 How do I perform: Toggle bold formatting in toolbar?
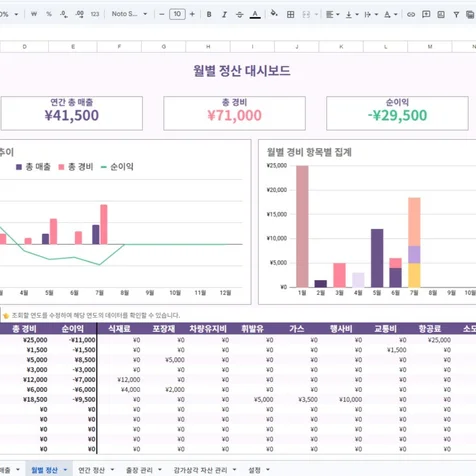coord(209,14)
